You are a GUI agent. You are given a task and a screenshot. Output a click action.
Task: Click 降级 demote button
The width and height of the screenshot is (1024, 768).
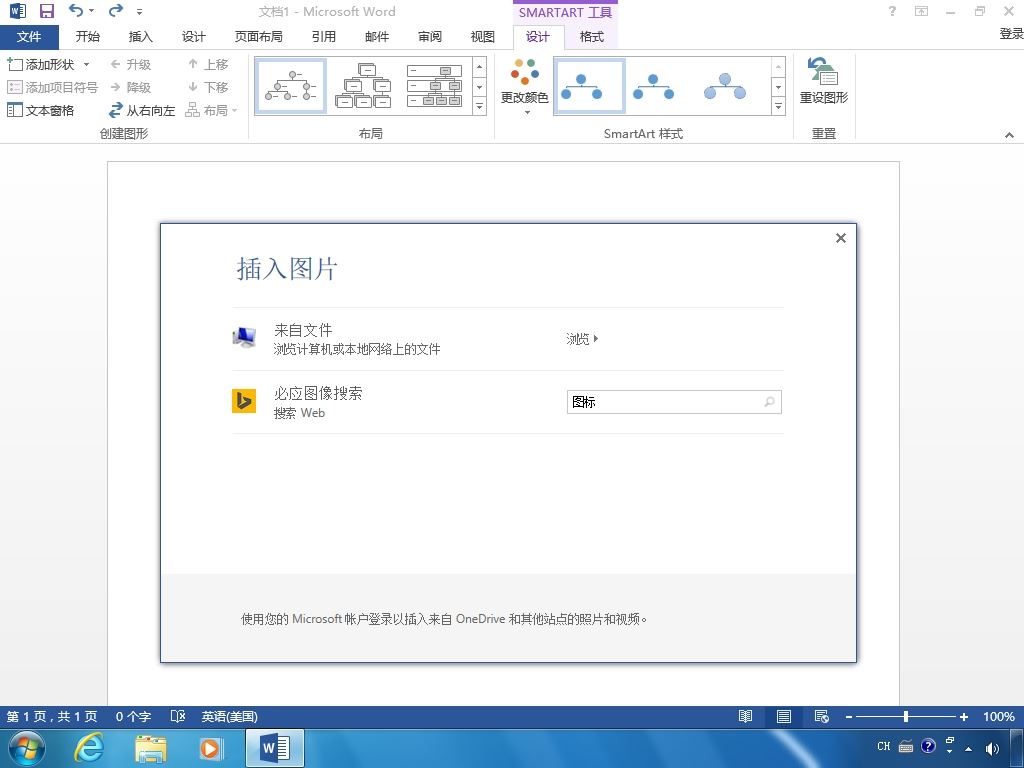click(131, 87)
